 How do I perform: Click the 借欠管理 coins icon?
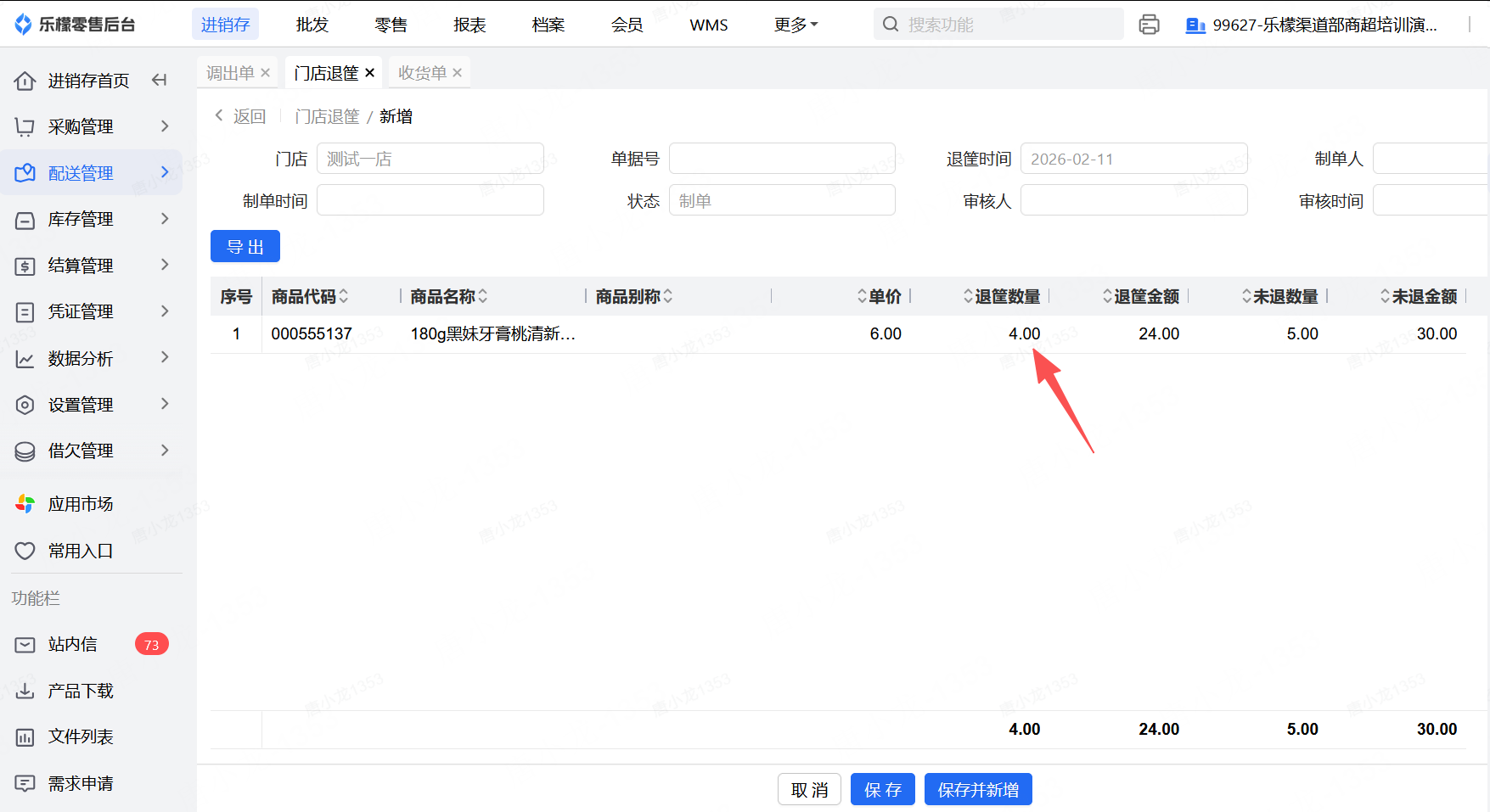click(25, 451)
